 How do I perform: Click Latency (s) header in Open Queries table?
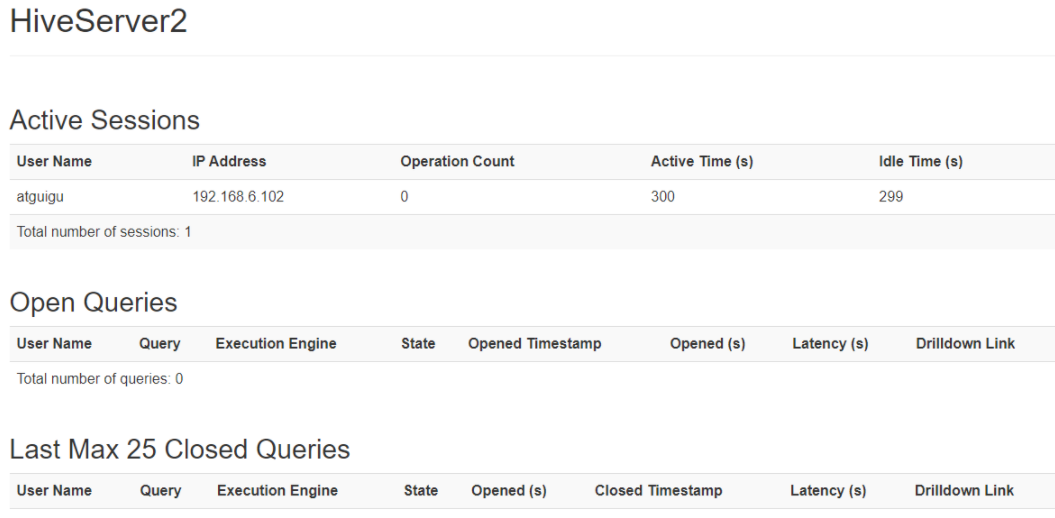tap(830, 344)
